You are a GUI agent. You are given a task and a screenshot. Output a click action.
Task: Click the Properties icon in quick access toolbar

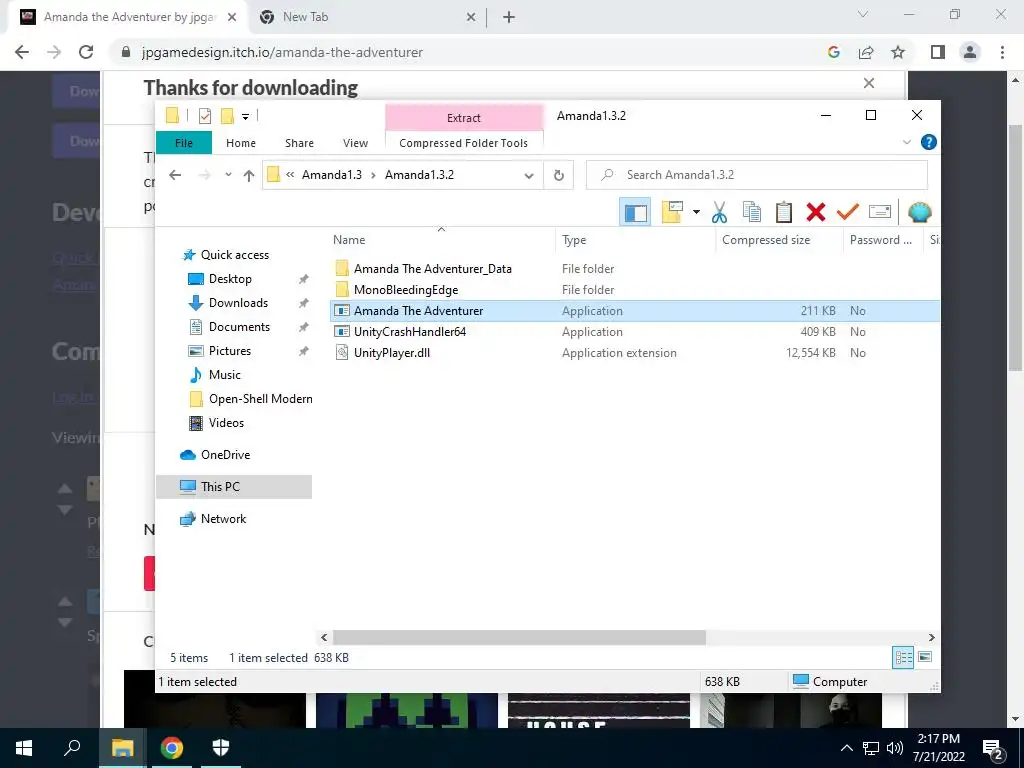pyautogui.click(x=205, y=116)
